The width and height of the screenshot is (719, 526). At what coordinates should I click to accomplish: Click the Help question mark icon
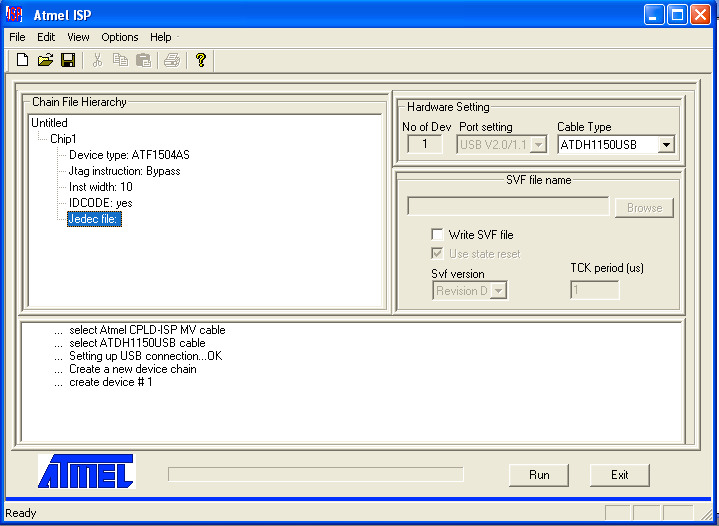pos(200,61)
